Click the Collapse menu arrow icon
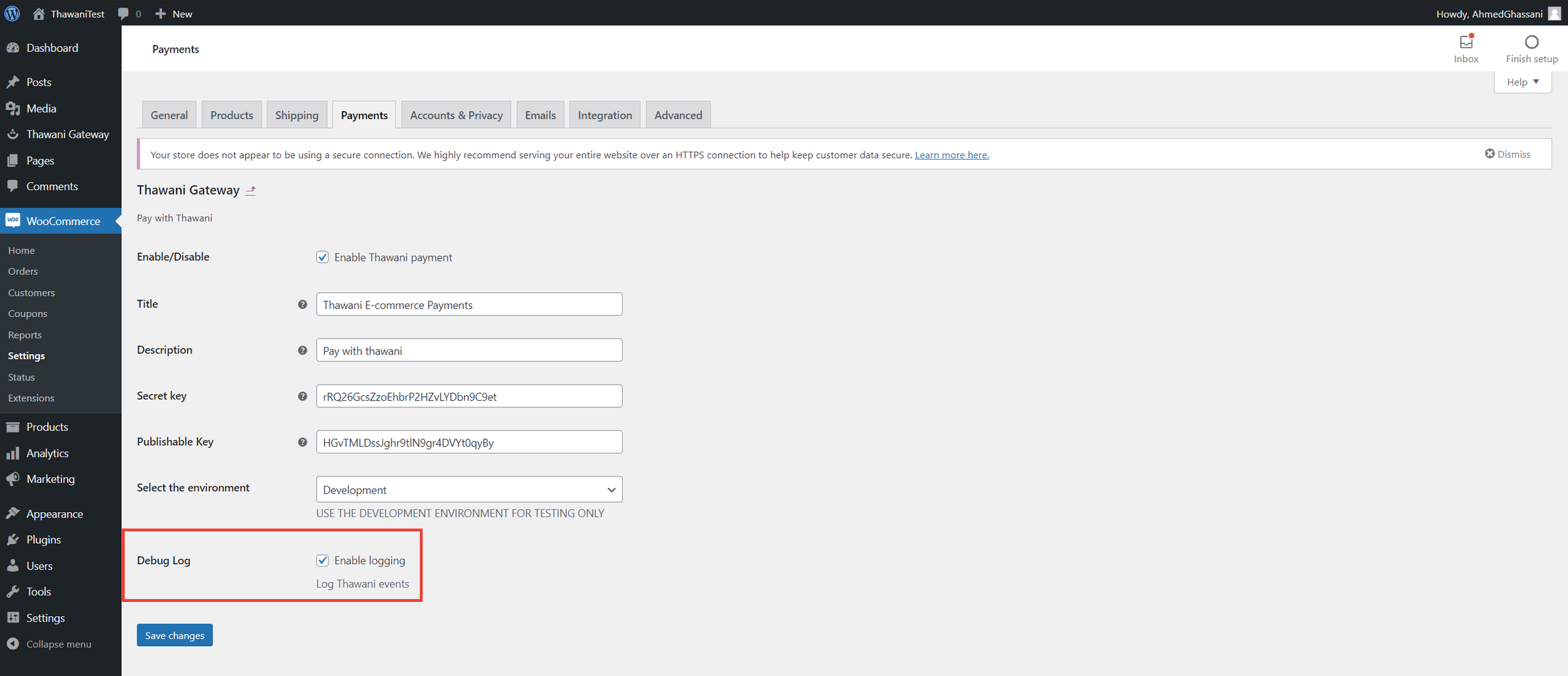Viewport: 1568px width, 676px height. click(13, 643)
